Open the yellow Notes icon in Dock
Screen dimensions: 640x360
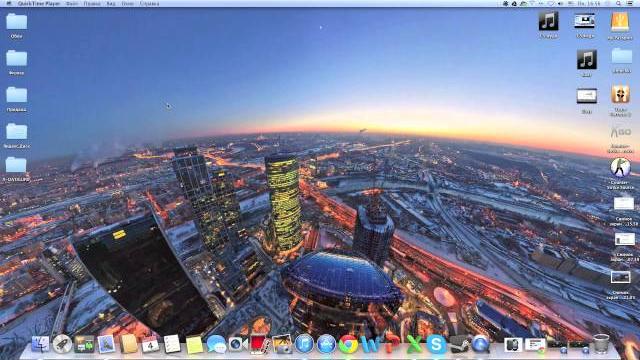click(194, 345)
